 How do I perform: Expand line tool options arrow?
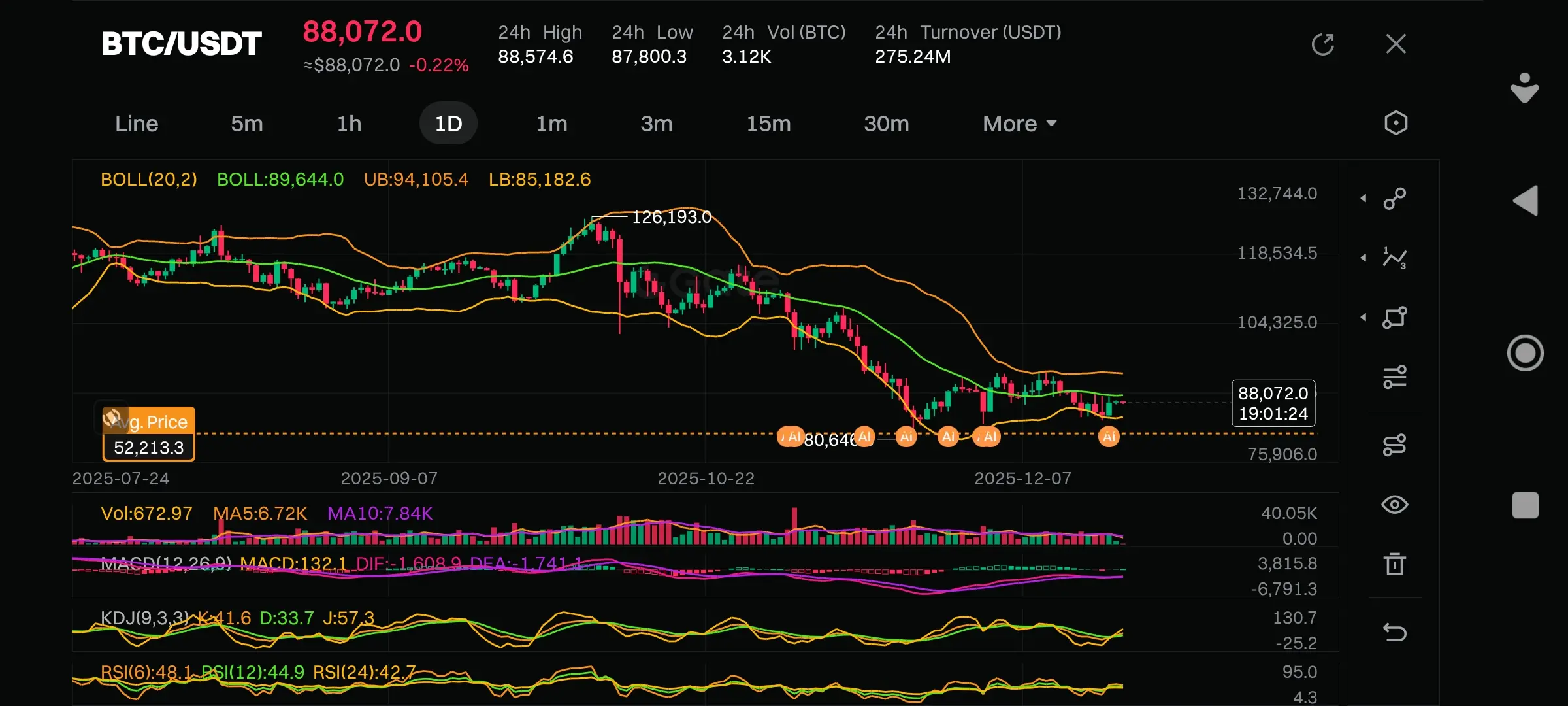point(1364,198)
